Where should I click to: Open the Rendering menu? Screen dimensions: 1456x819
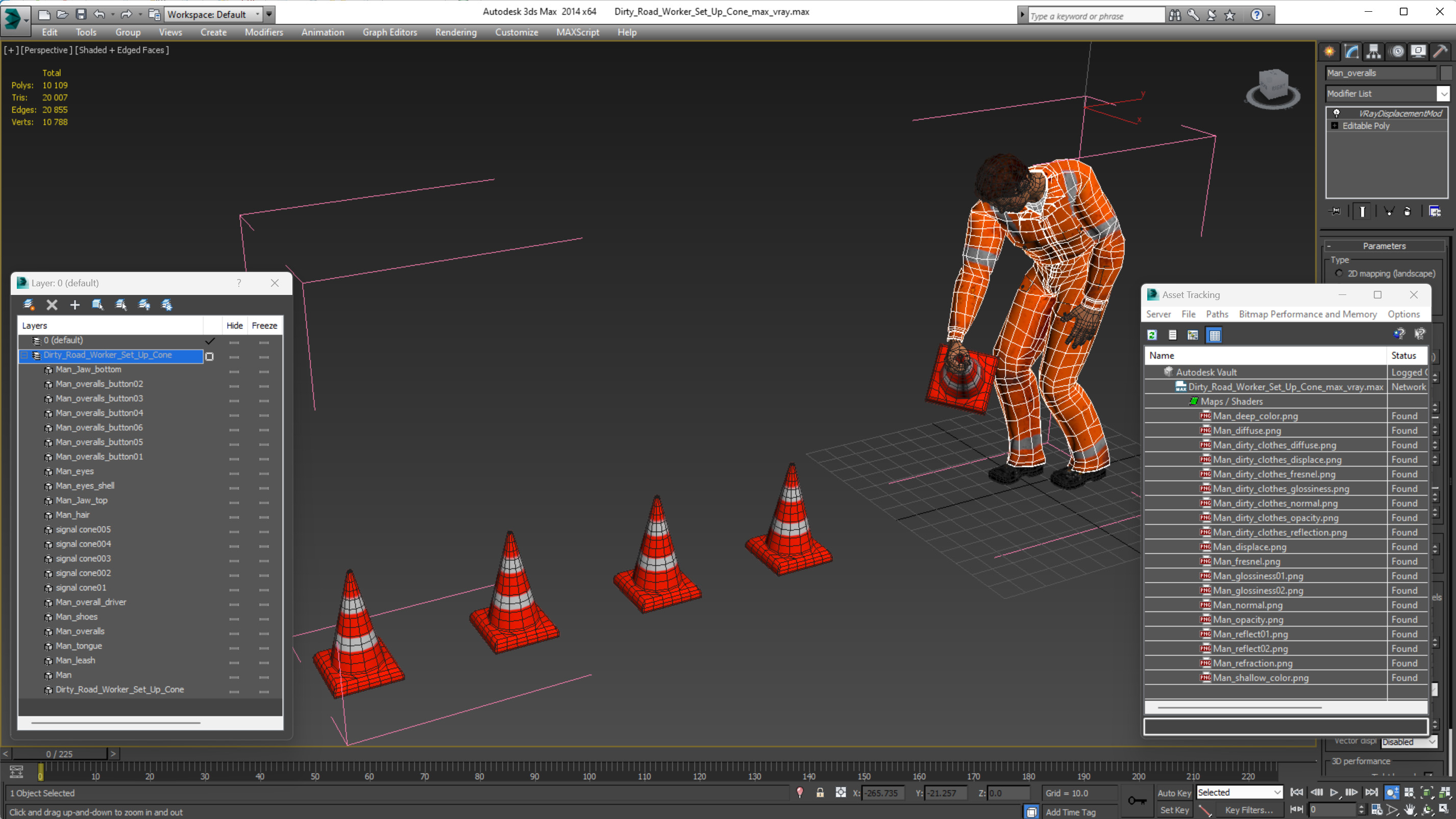click(x=456, y=32)
